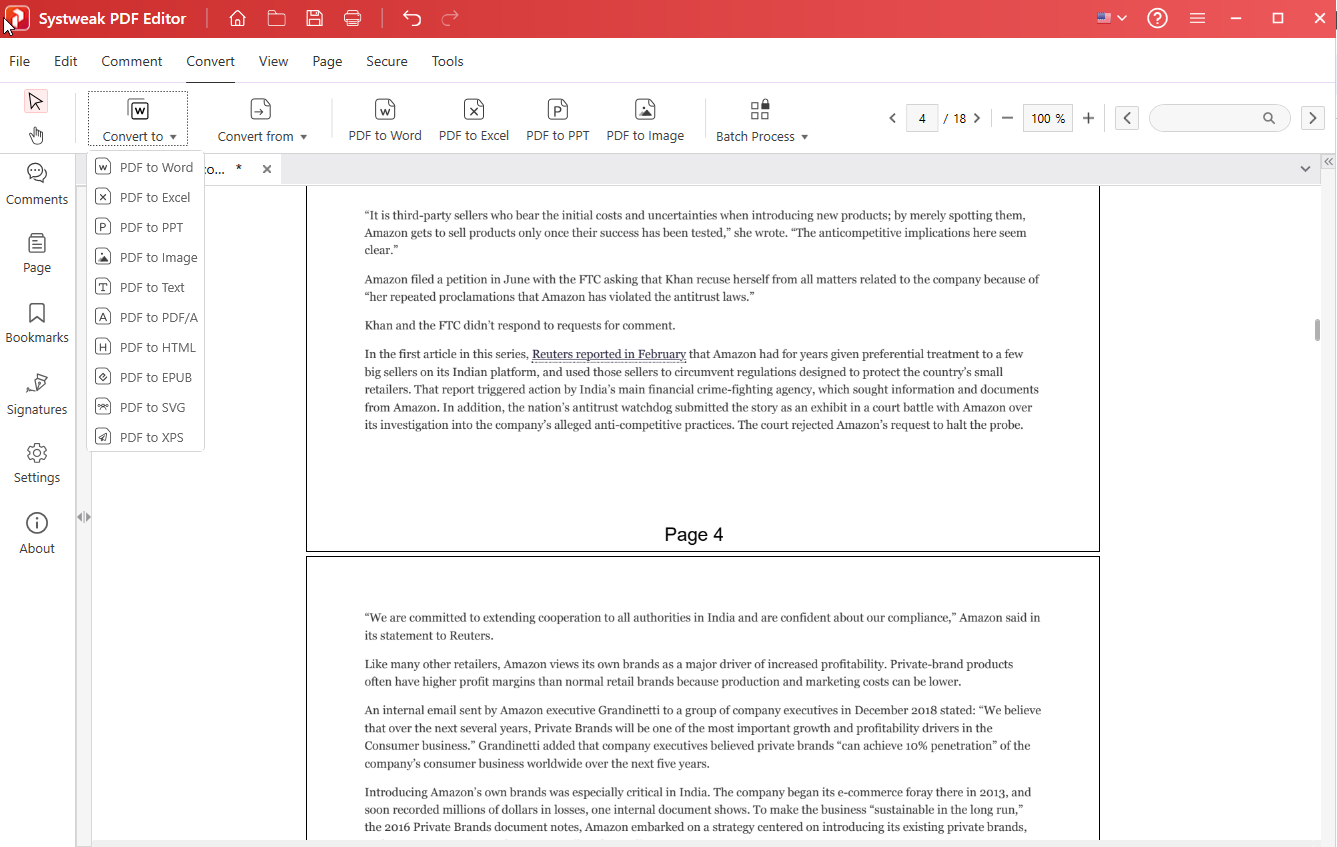Open the File menu
The width and height of the screenshot is (1337, 847).
[x=19, y=61]
